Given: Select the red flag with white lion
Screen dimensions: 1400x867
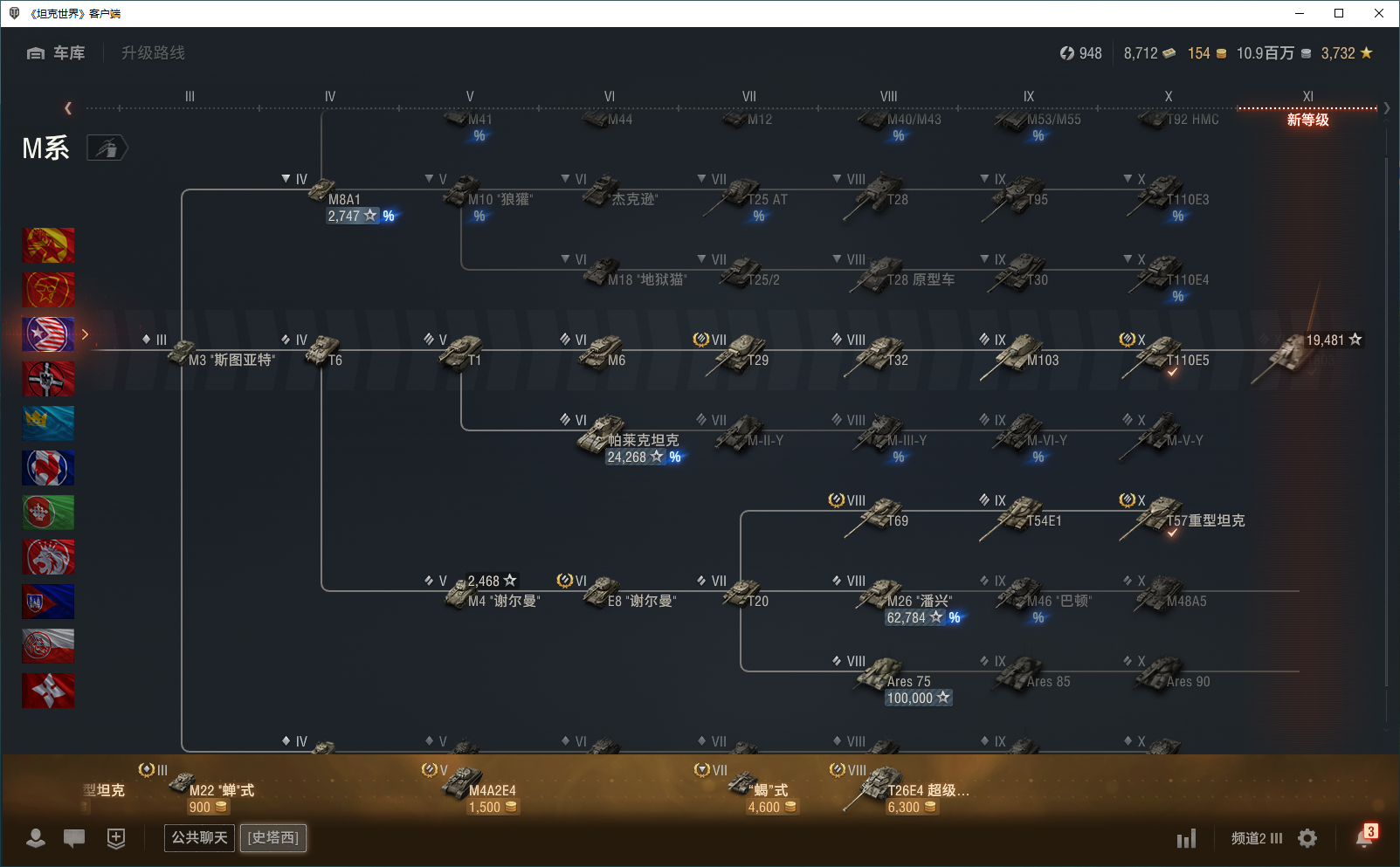Looking at the screenshot, I should point(48,557).
